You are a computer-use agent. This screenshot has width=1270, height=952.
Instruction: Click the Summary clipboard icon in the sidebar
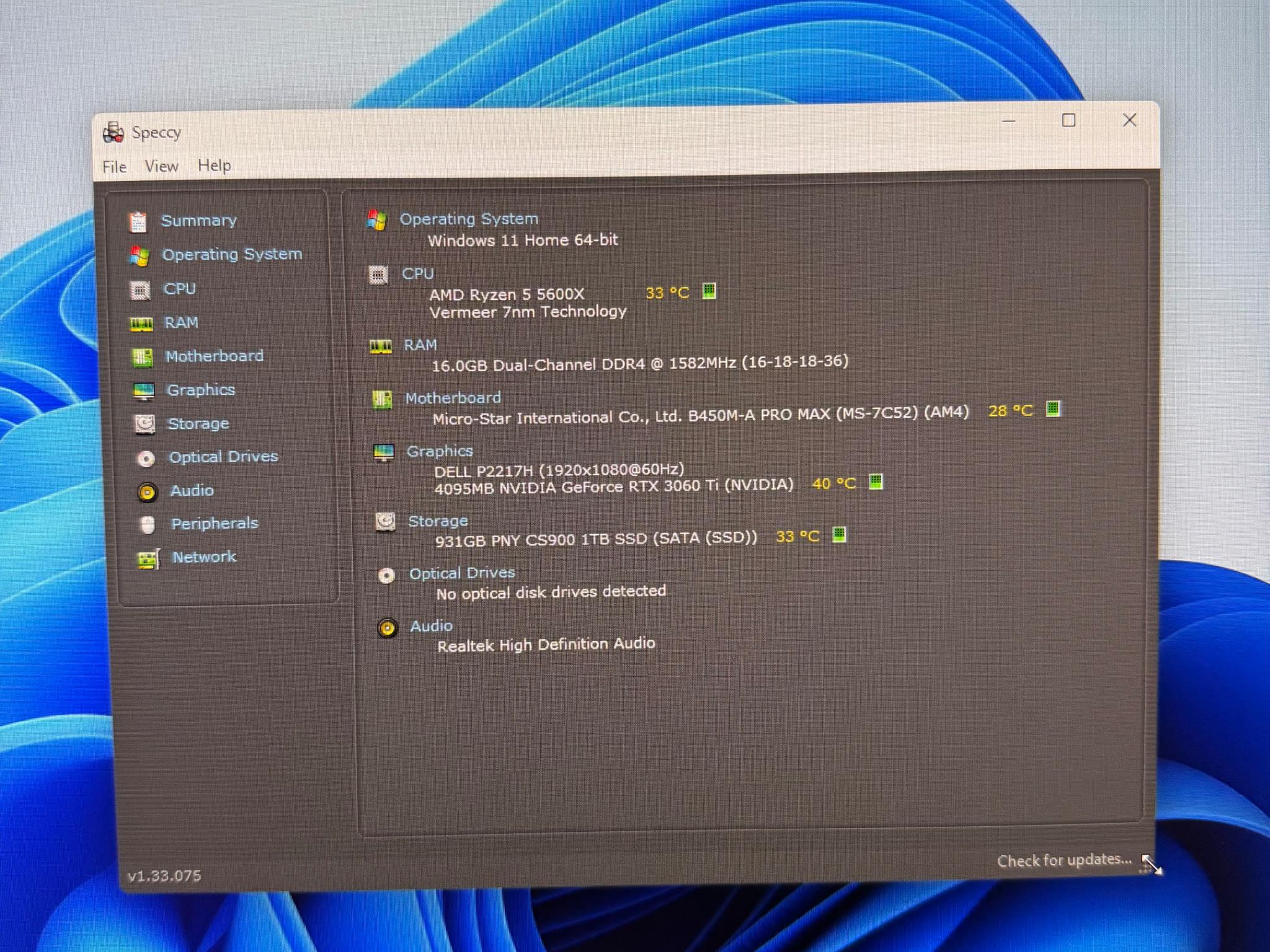pos(138,222)
